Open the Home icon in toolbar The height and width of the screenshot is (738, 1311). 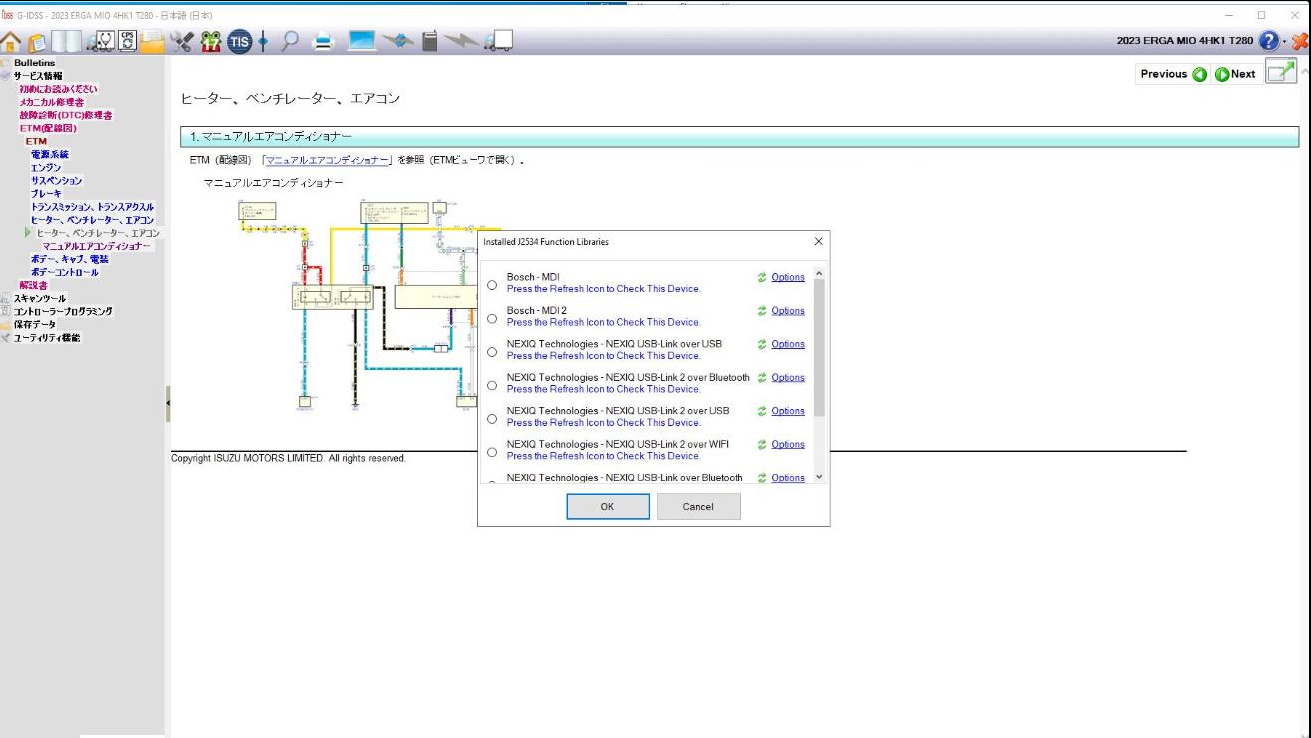(x=11, y=42)
